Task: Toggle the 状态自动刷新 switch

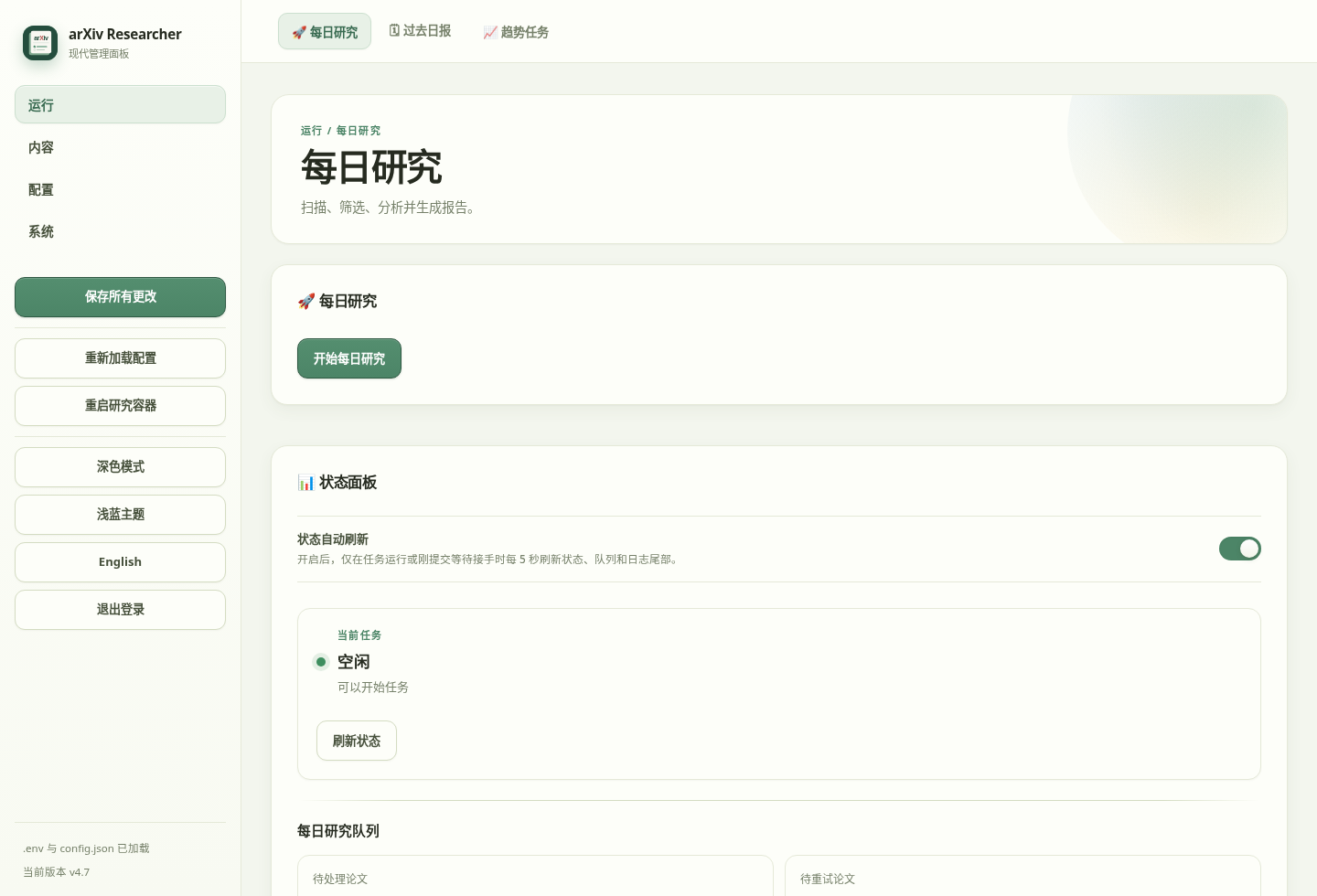Action: tap(1239, 549)
